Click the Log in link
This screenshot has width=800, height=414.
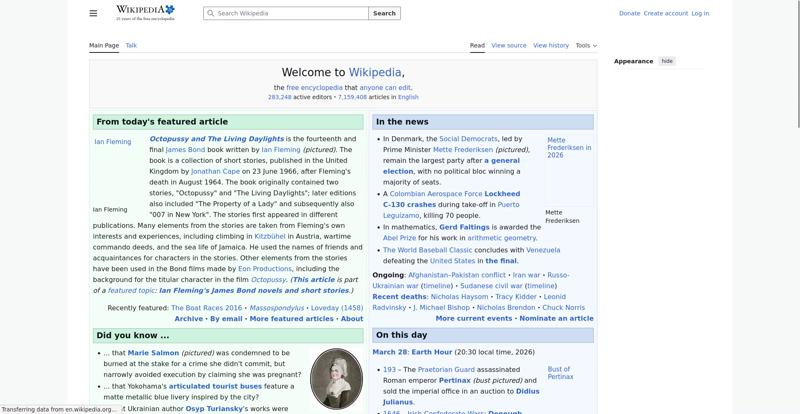tap(700, 14)
